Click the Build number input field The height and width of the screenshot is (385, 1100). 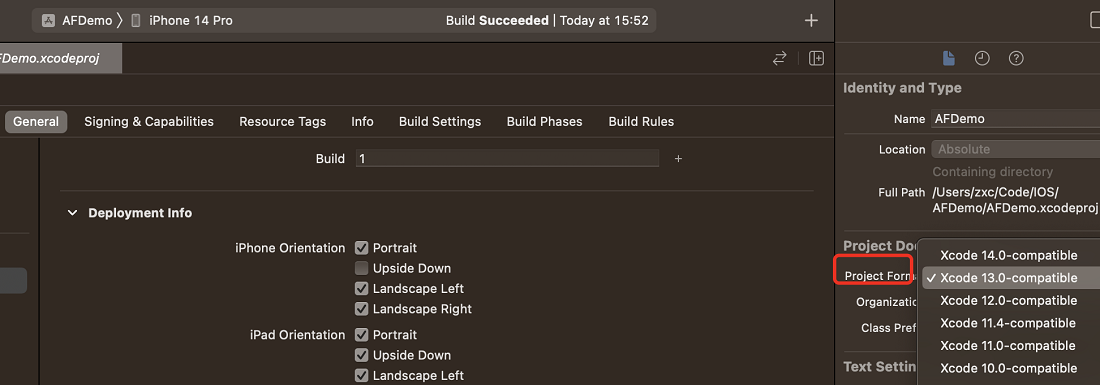[507, 158]
